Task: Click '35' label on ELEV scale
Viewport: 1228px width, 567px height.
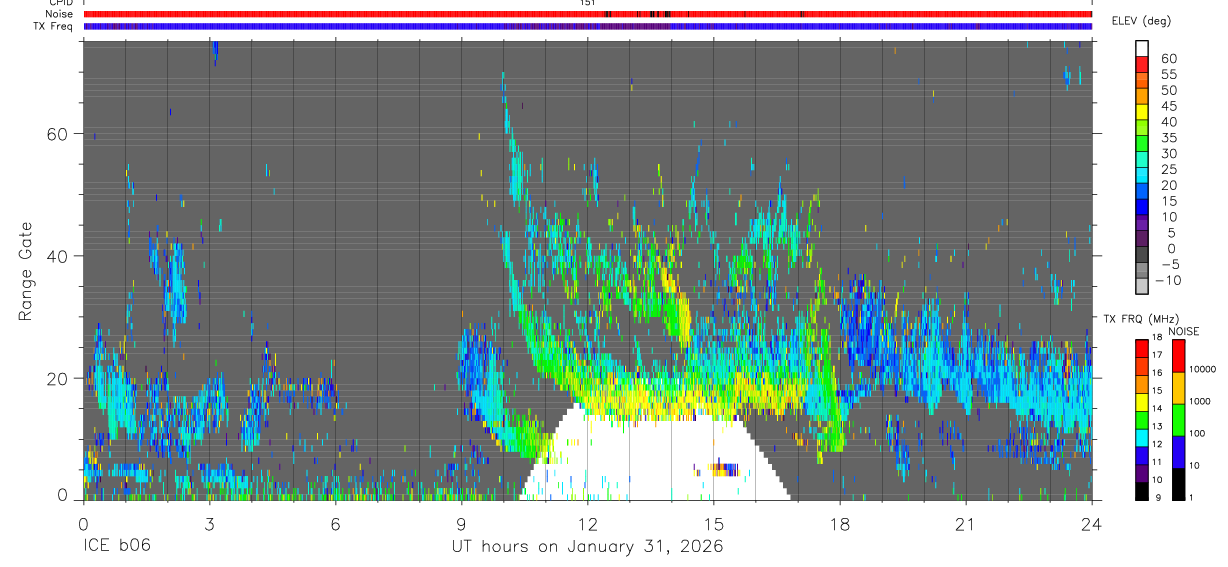Action: pyautogui.click(x=1168, y=138)
